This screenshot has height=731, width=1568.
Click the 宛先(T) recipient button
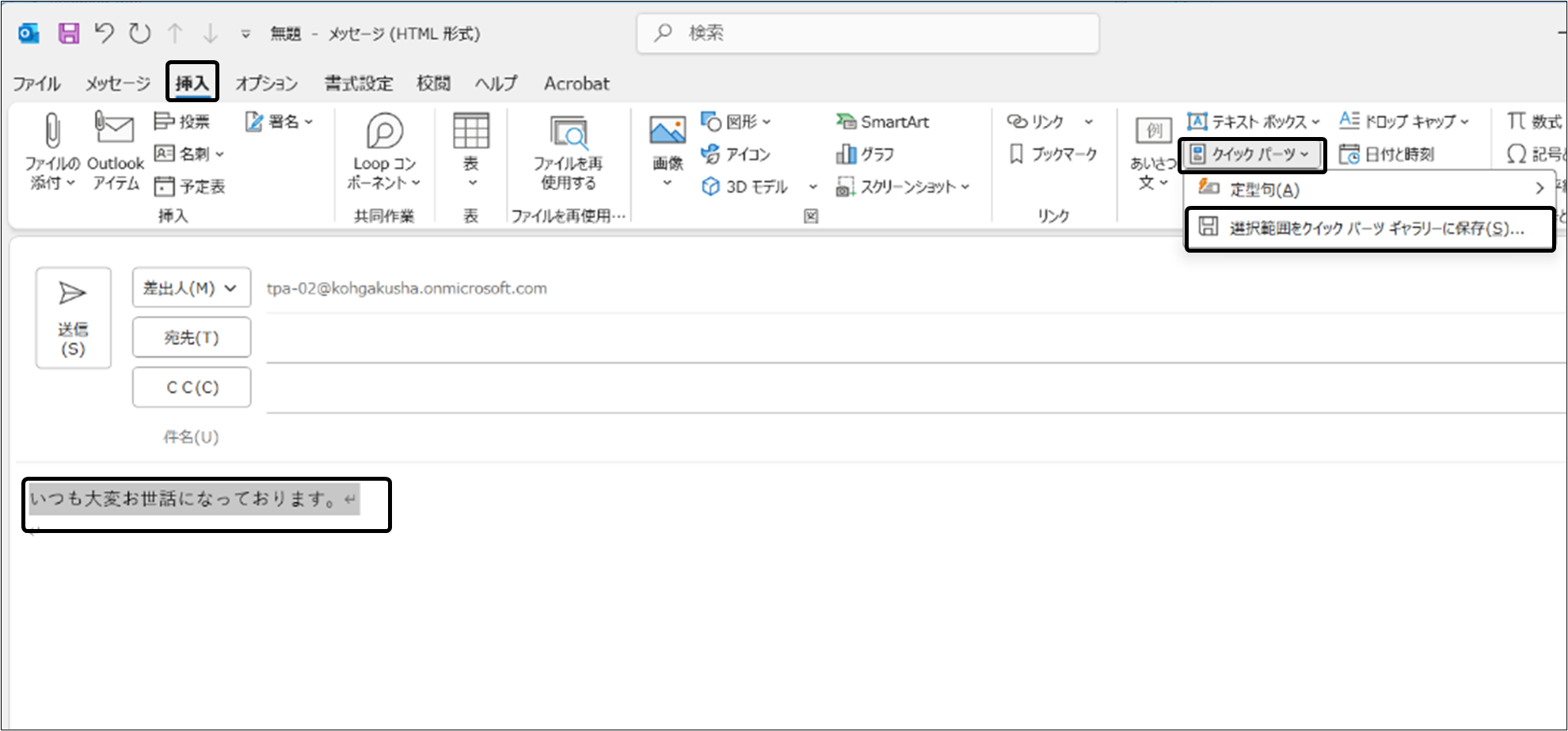(x=192, y=338)
